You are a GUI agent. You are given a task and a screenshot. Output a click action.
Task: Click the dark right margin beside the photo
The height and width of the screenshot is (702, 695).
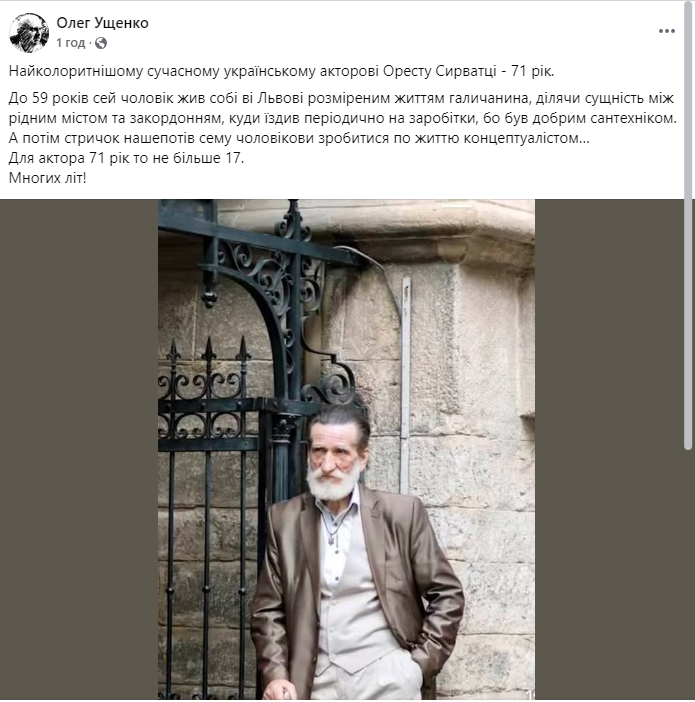609,449
